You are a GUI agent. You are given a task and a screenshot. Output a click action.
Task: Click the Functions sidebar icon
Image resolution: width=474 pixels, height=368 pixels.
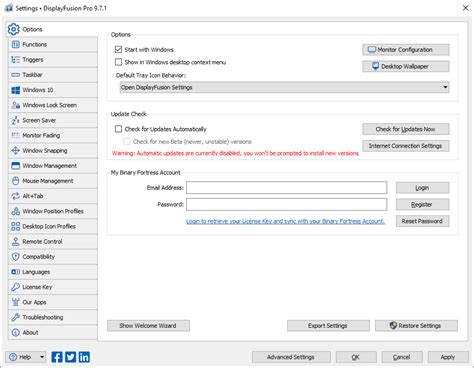(16, 44)
